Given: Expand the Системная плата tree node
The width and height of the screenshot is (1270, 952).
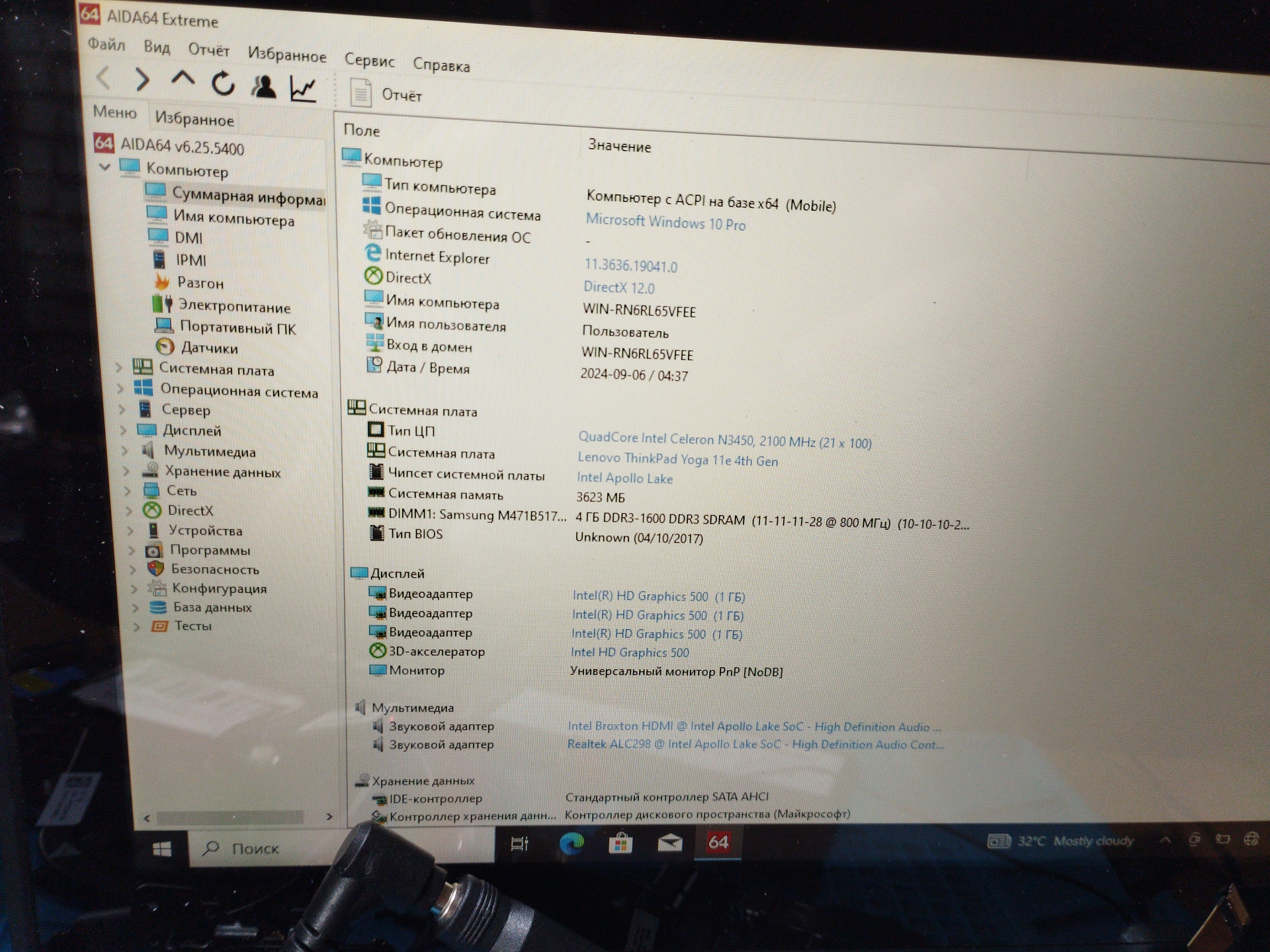Looking at the screenshot, I should pyautogui.click(x=119, y=366).
